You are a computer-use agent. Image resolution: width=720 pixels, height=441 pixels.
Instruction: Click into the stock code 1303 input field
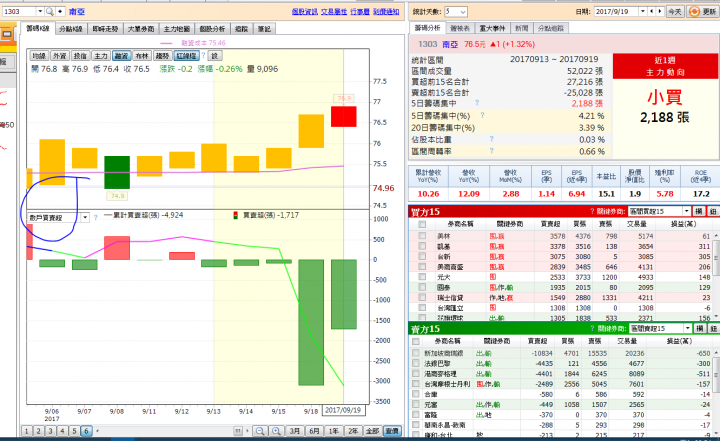click(19, 11)
